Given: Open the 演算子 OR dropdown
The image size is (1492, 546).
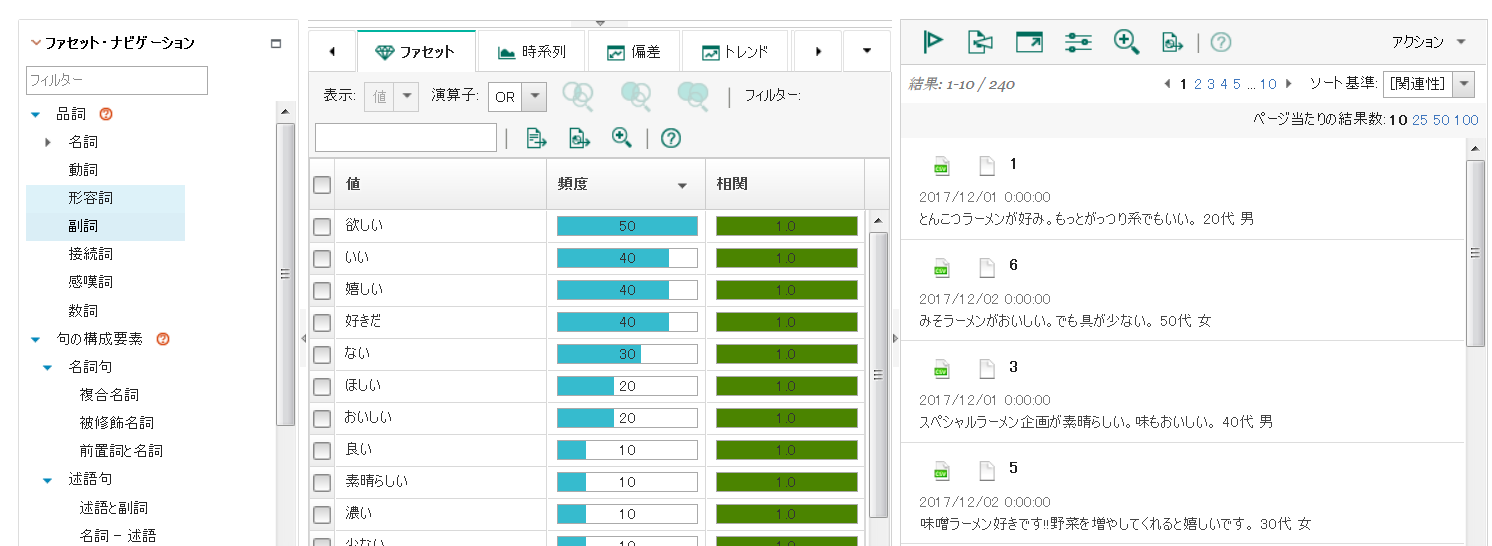Looking at the screenshot, I should pyautogui.click(x=535, y=97).
